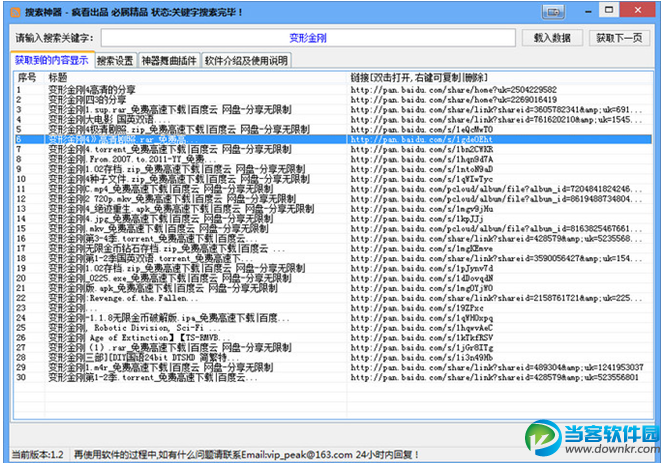
Task: Select row 26 Age of Extinction entry
Action: pos(333,338)
